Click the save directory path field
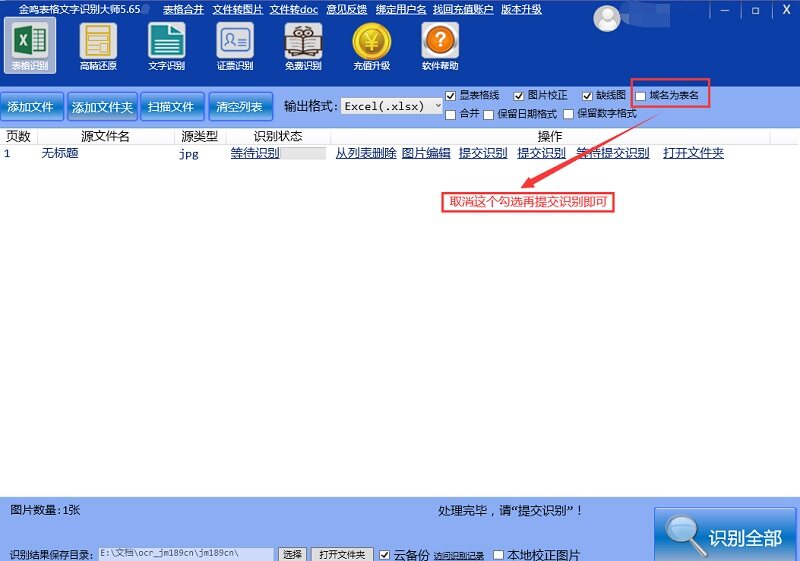 click(x=186, y=554)
